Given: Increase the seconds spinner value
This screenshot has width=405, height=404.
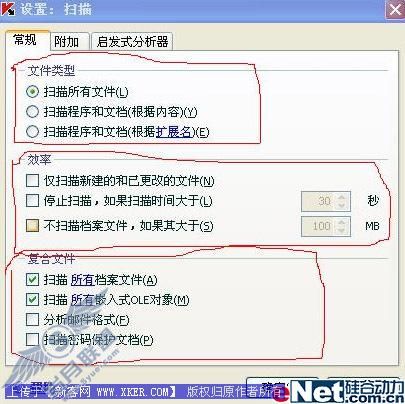Looking at the screenshot, I should [x=342, y=197].
